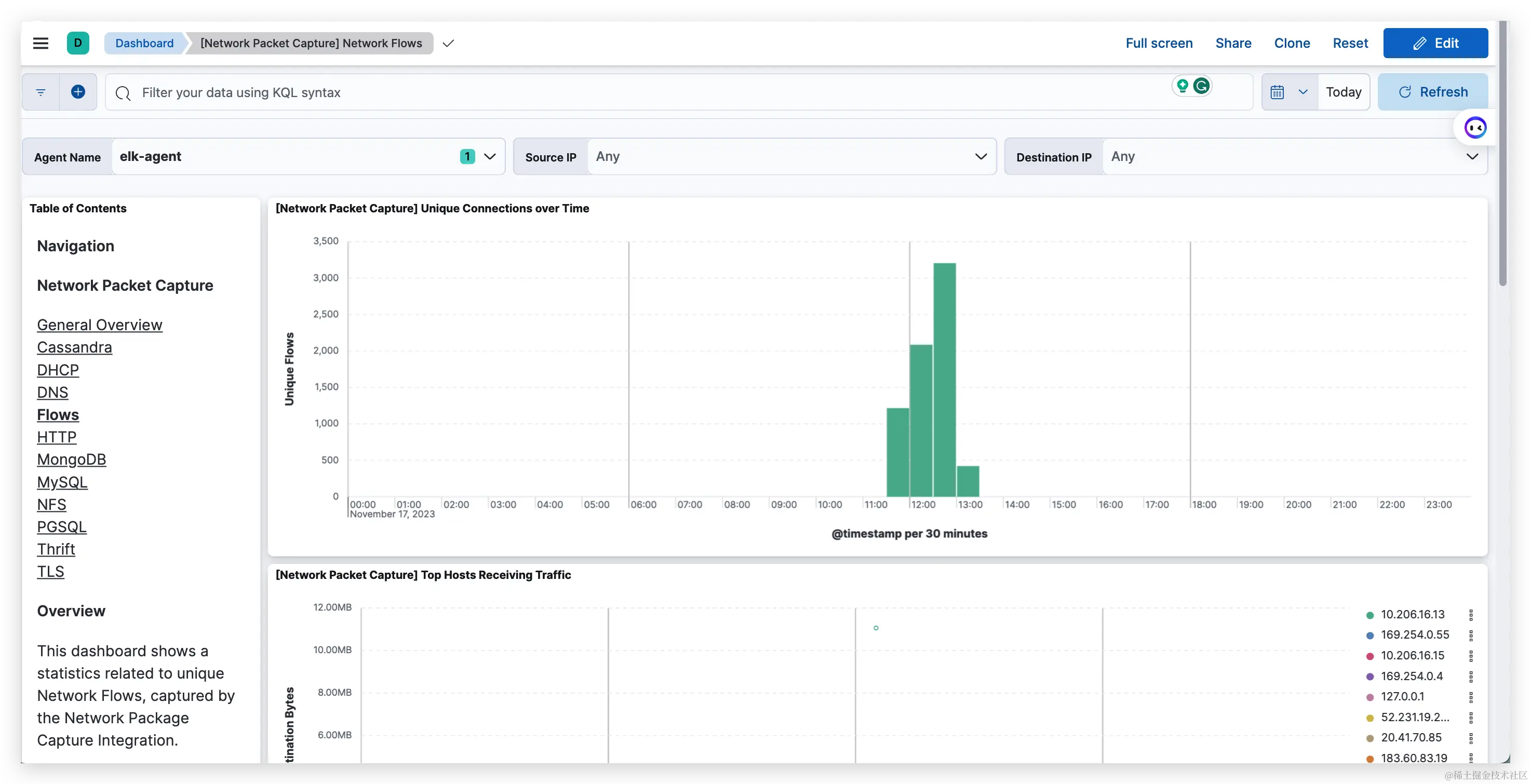Open the General Overview link
The height and width of the screenshot is (784, 1531).
(x=99, y=325)
